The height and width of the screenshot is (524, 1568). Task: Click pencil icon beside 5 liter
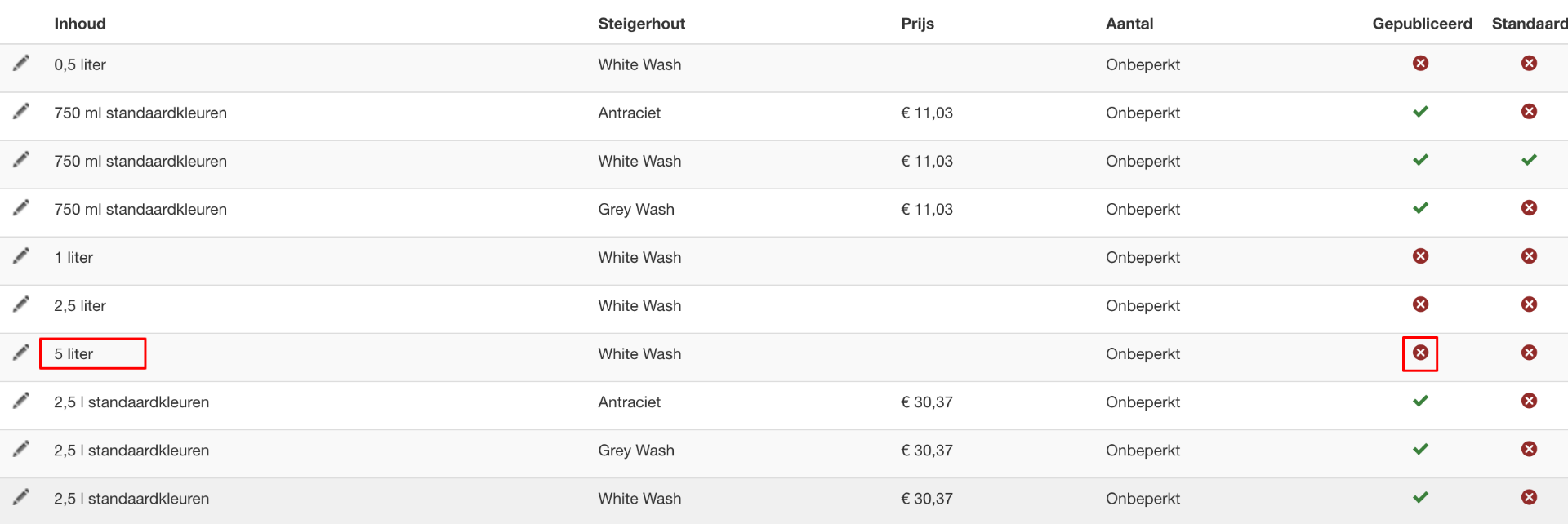point(21,352)
